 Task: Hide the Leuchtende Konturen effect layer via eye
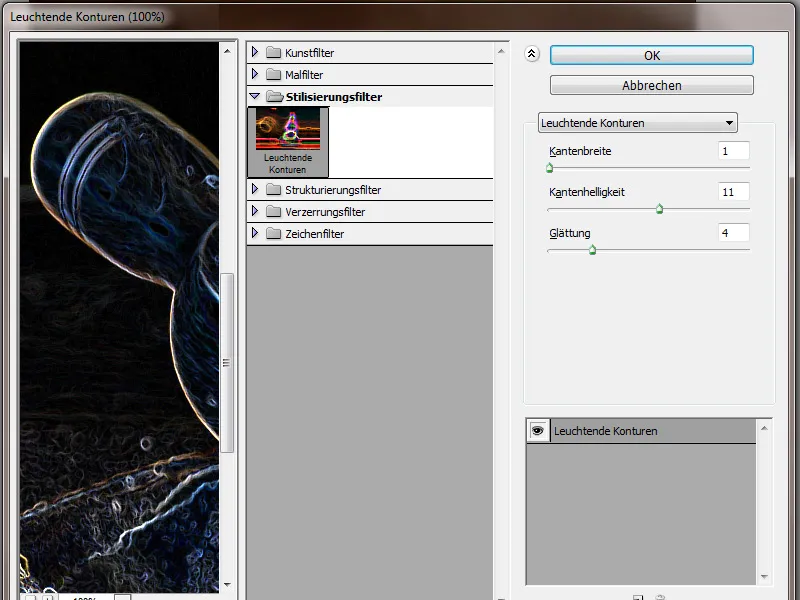click(538, 431)
